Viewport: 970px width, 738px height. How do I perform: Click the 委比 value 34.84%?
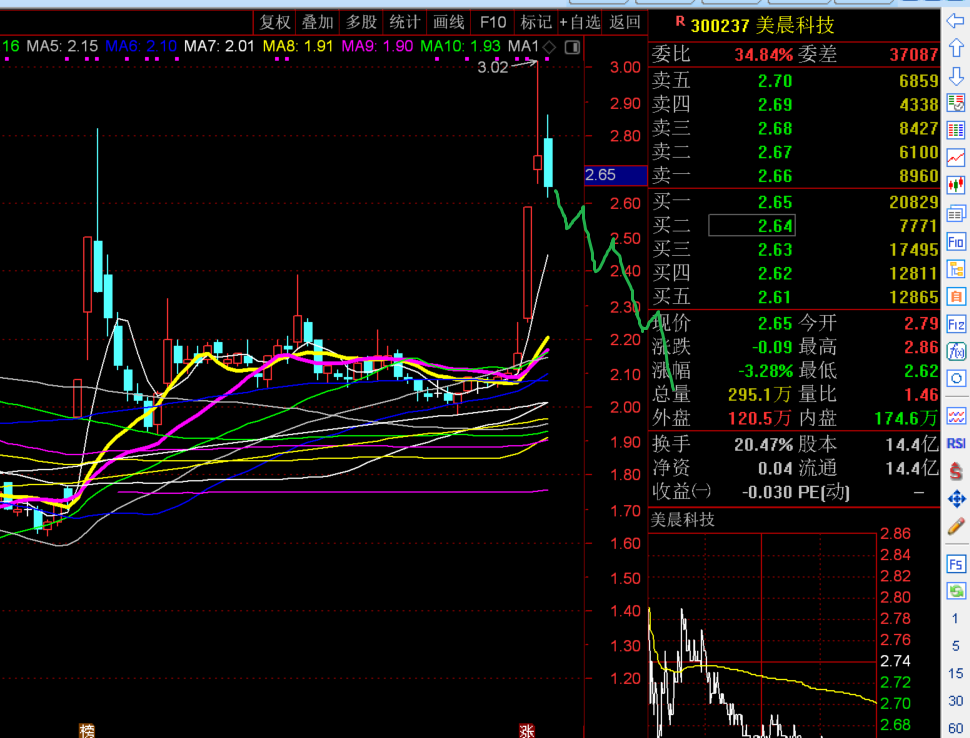[763, 54]
